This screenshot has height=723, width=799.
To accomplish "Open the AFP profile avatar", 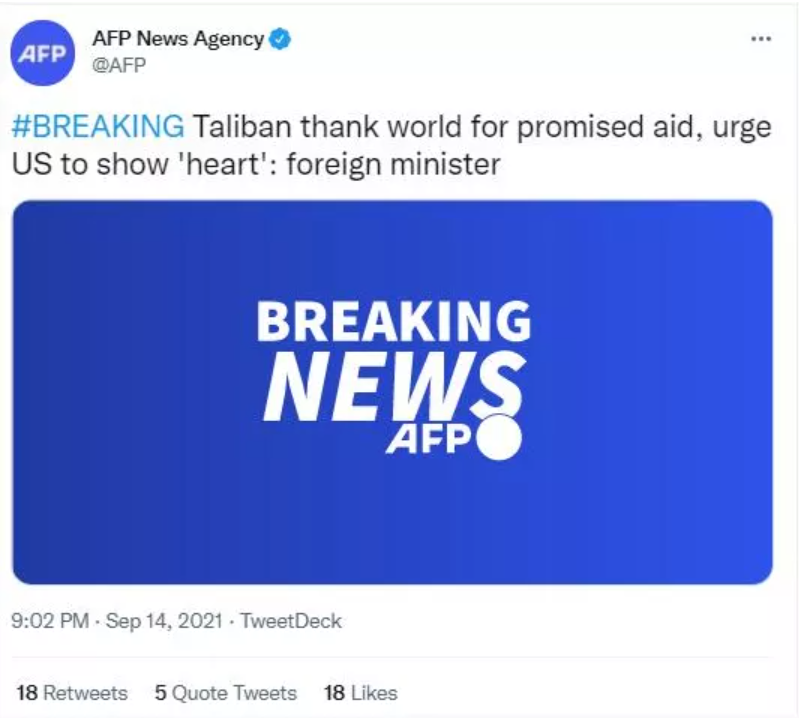I will (x=43, y=53).
